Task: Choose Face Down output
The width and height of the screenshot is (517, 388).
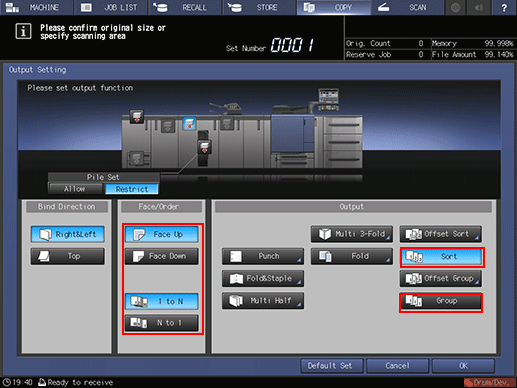Action: [162, 256]
